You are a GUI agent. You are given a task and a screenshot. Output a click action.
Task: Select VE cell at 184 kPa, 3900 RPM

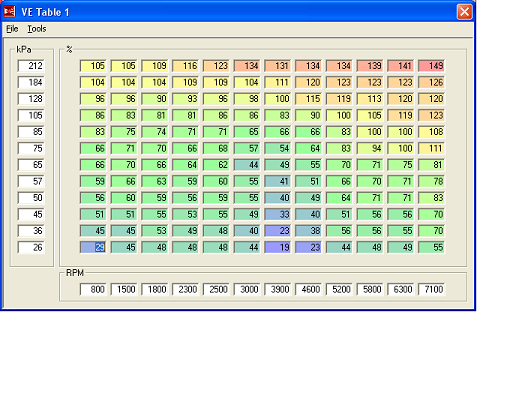click(277, 82)
